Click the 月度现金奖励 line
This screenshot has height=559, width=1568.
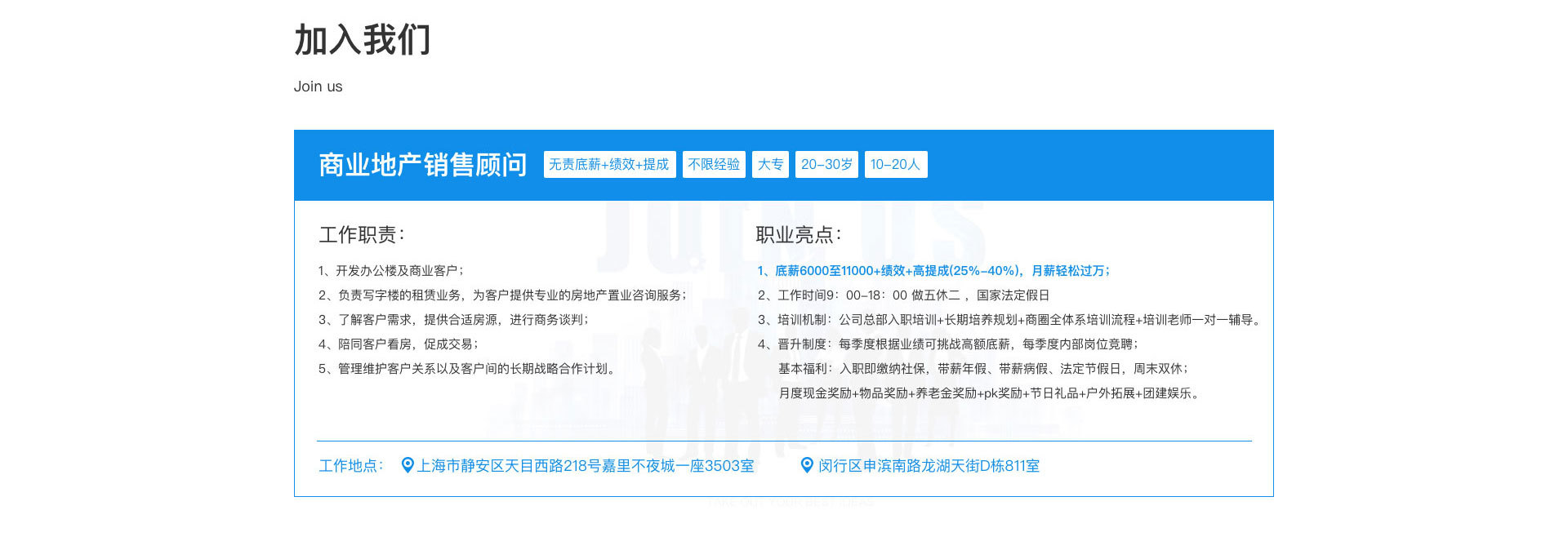[x=990, y=393]
